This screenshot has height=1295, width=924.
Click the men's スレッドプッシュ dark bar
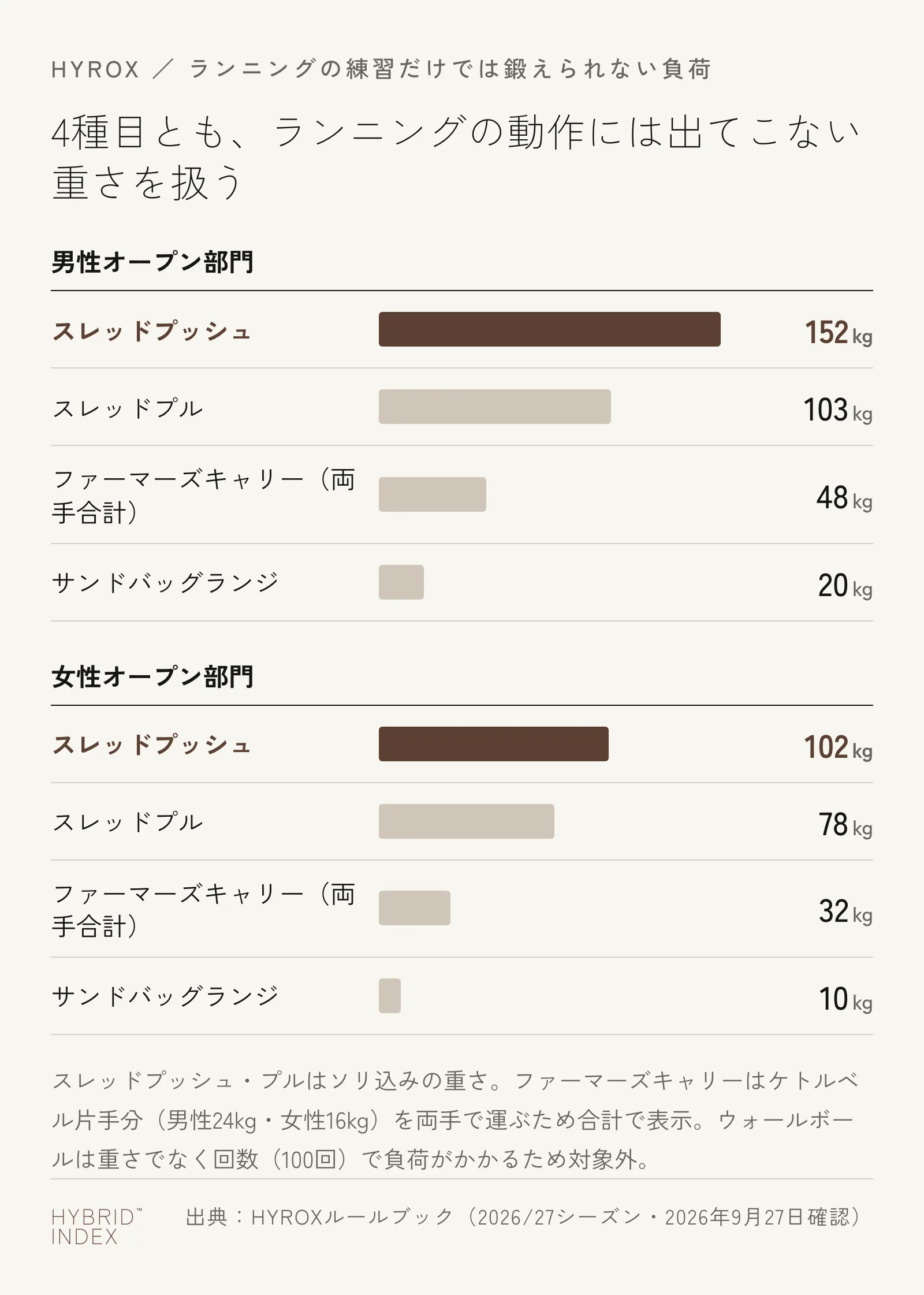[x=549, y=329]
